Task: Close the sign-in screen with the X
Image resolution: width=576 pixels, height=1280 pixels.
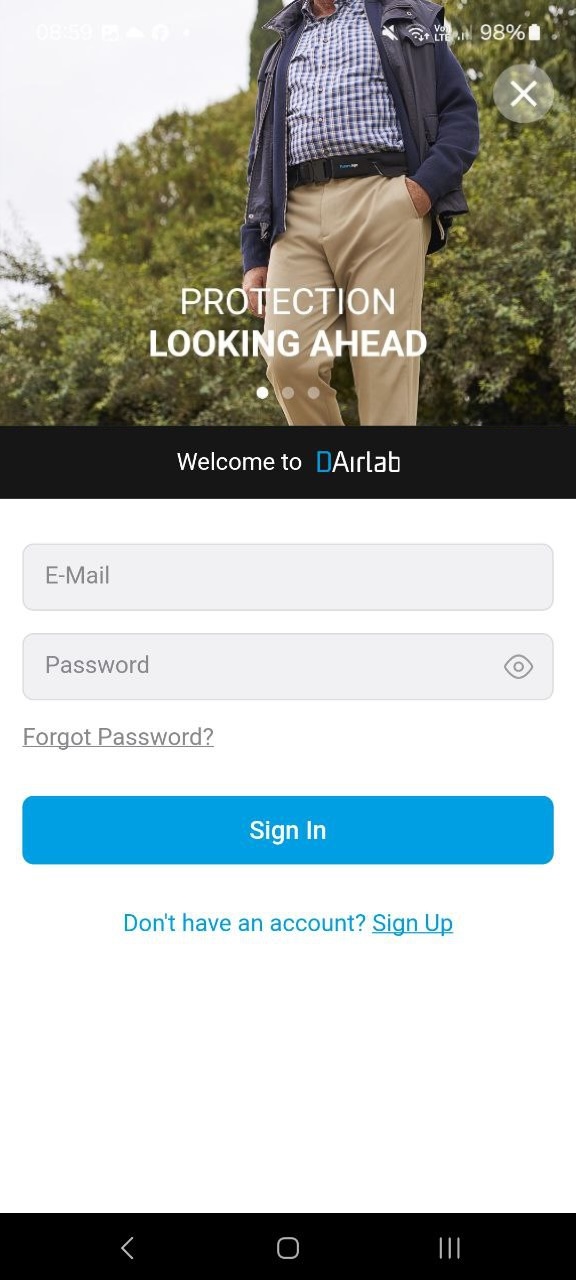Action: (523, 94)
